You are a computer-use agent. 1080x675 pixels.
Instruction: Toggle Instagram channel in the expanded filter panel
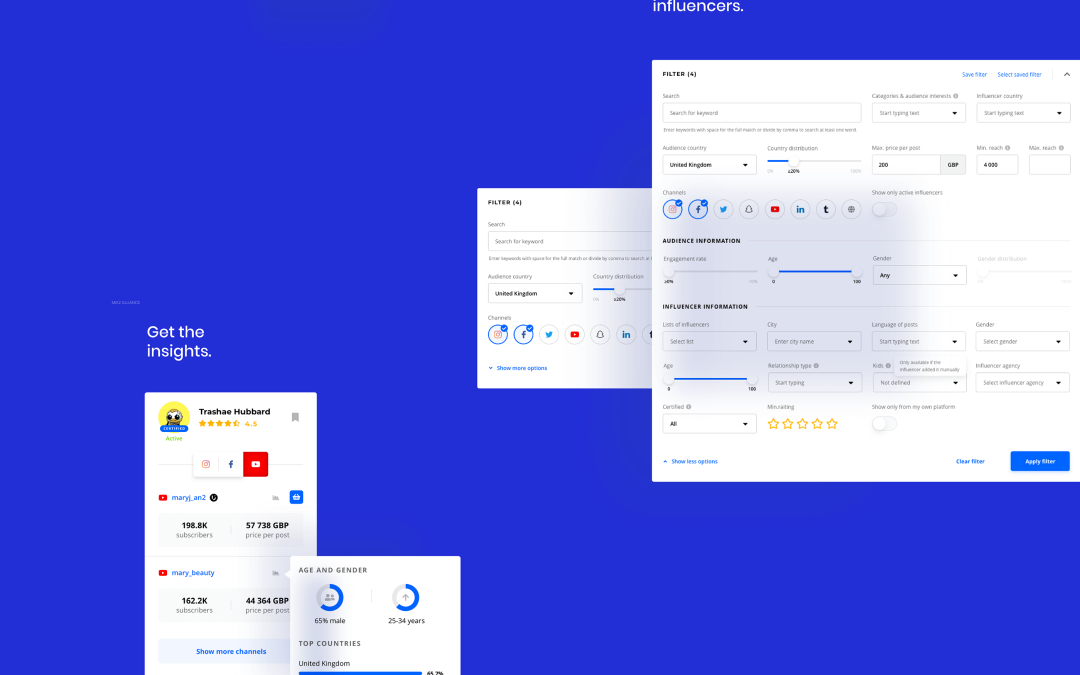pyautogui.click(x=672, y=209)
